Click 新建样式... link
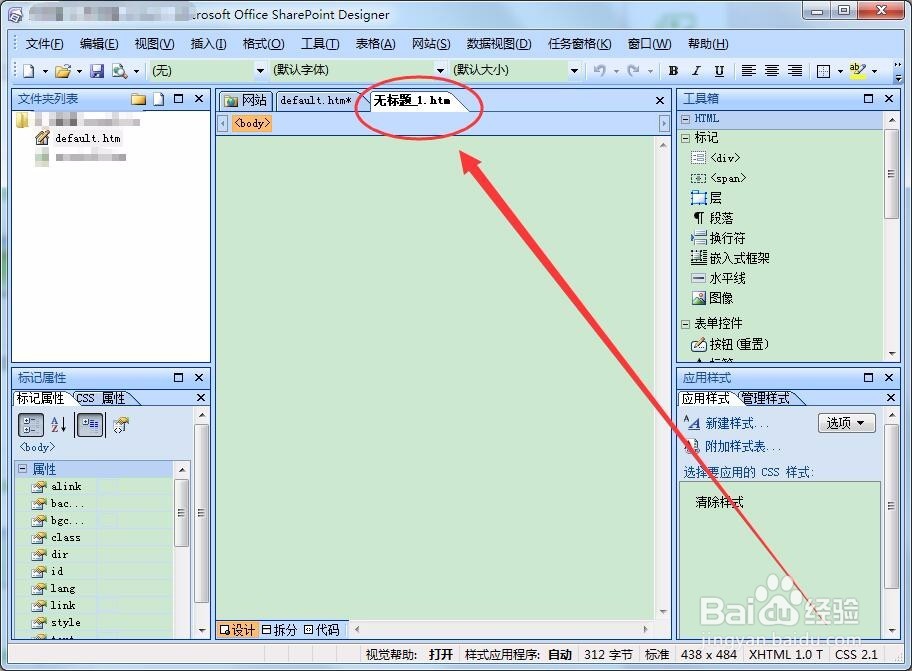Image resolution: width=912 pixels, height=671 pixels. click(x=736, y=423)
